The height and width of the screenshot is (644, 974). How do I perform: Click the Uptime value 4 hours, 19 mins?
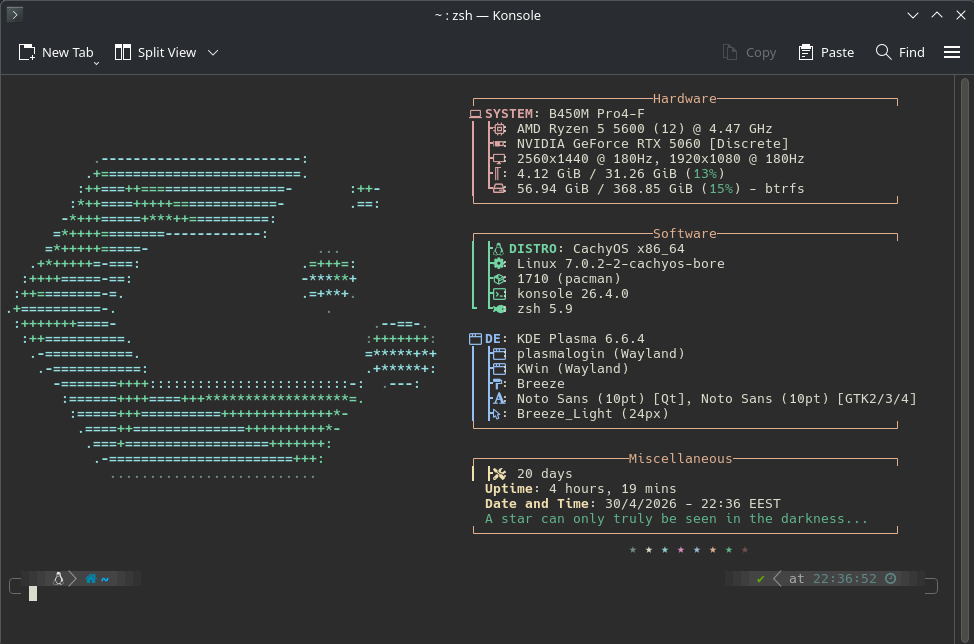612,489
